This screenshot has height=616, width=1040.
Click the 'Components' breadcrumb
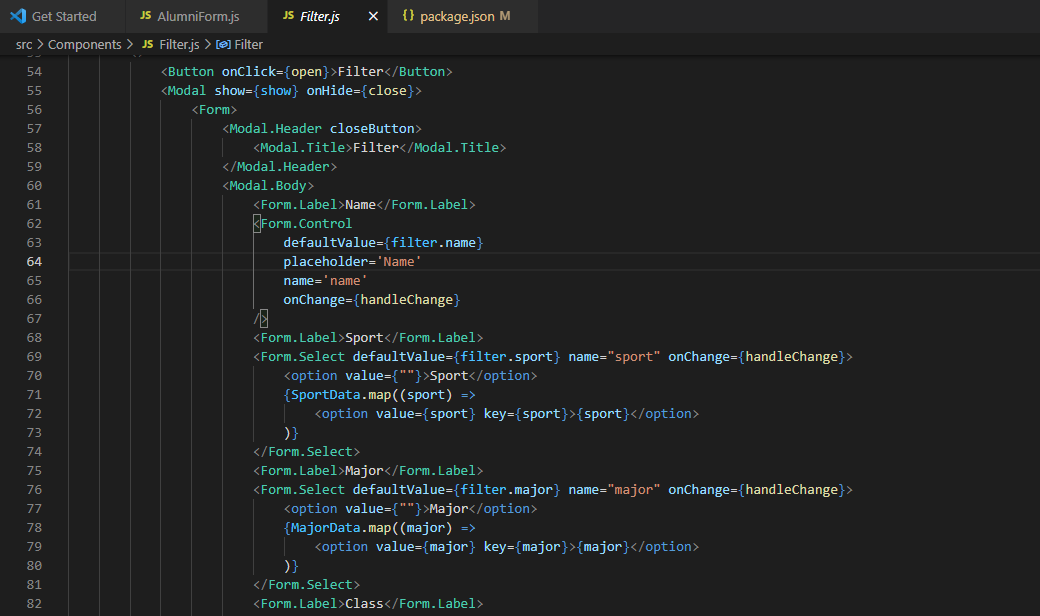[x=84, y=44]
